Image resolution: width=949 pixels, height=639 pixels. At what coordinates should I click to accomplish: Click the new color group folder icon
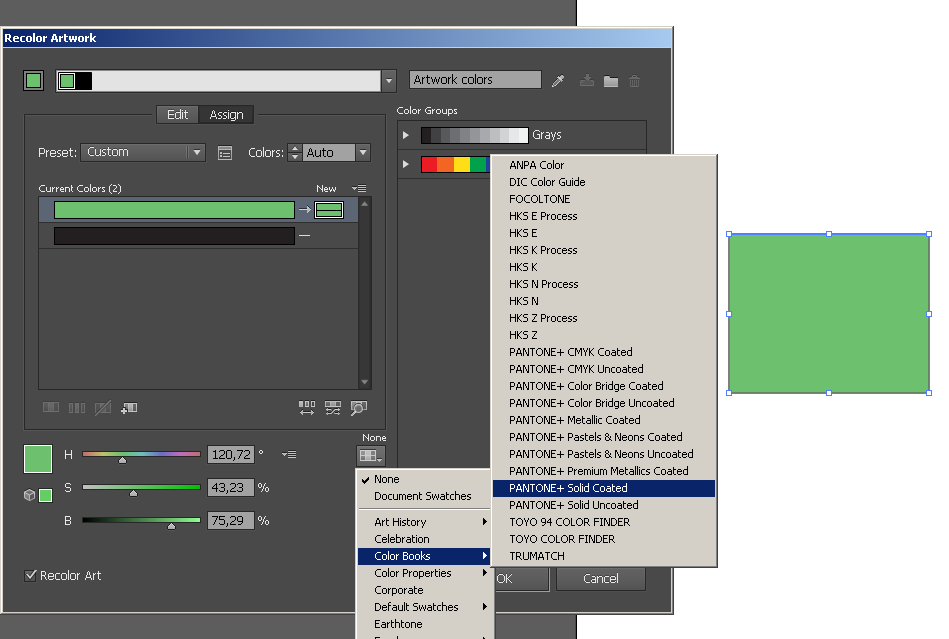[611, 81]
